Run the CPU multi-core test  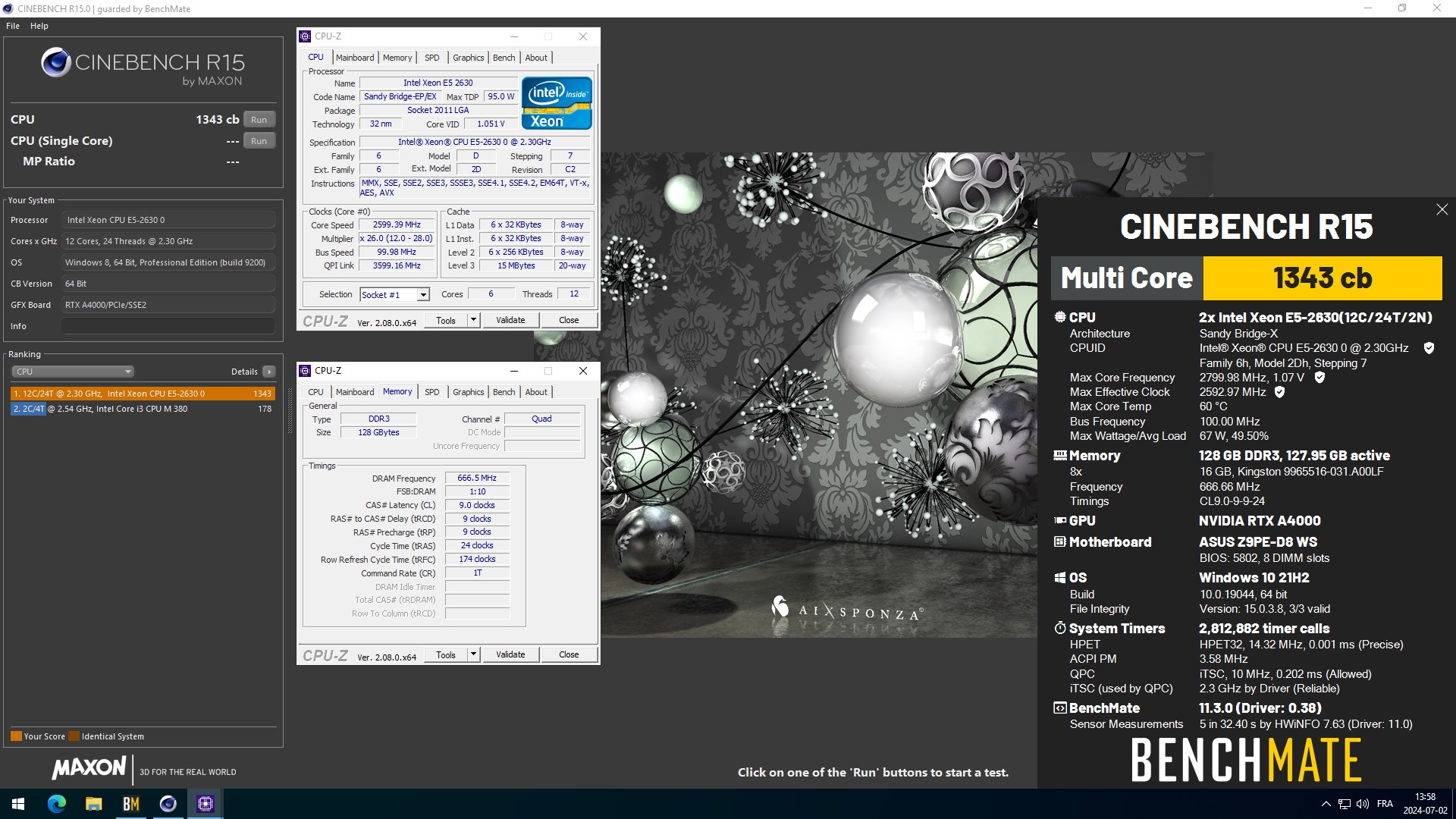[x=259, y=120]
